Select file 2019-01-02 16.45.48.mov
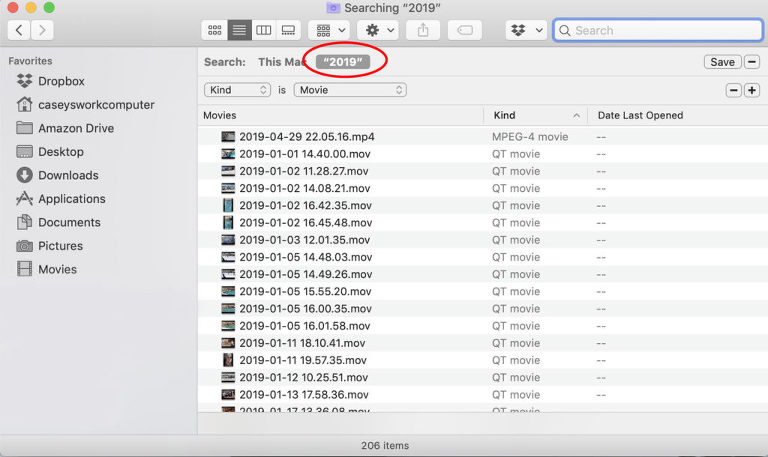Screen dimensions: 768x457 [306, 222]
